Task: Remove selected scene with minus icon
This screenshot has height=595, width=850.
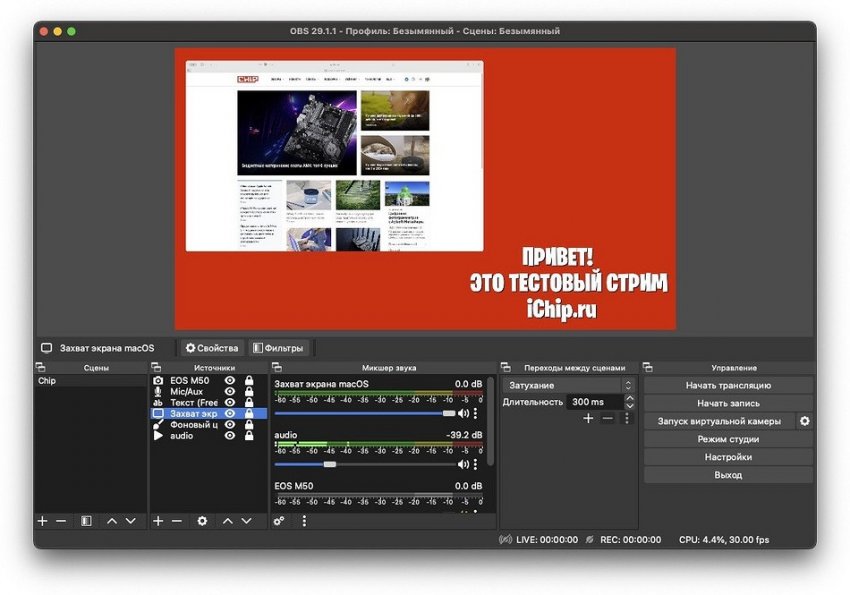Action: pos(61,521)
